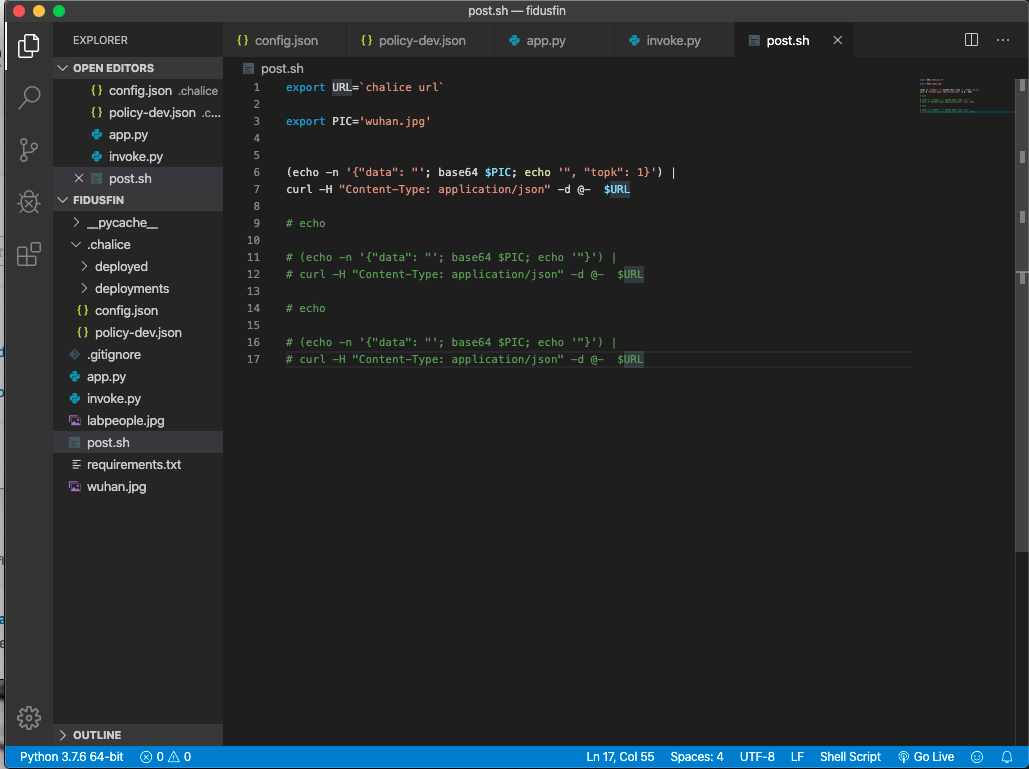Open the Debug view icon
Viewport: 1029px width, 769px height.
tap(29, 202)
